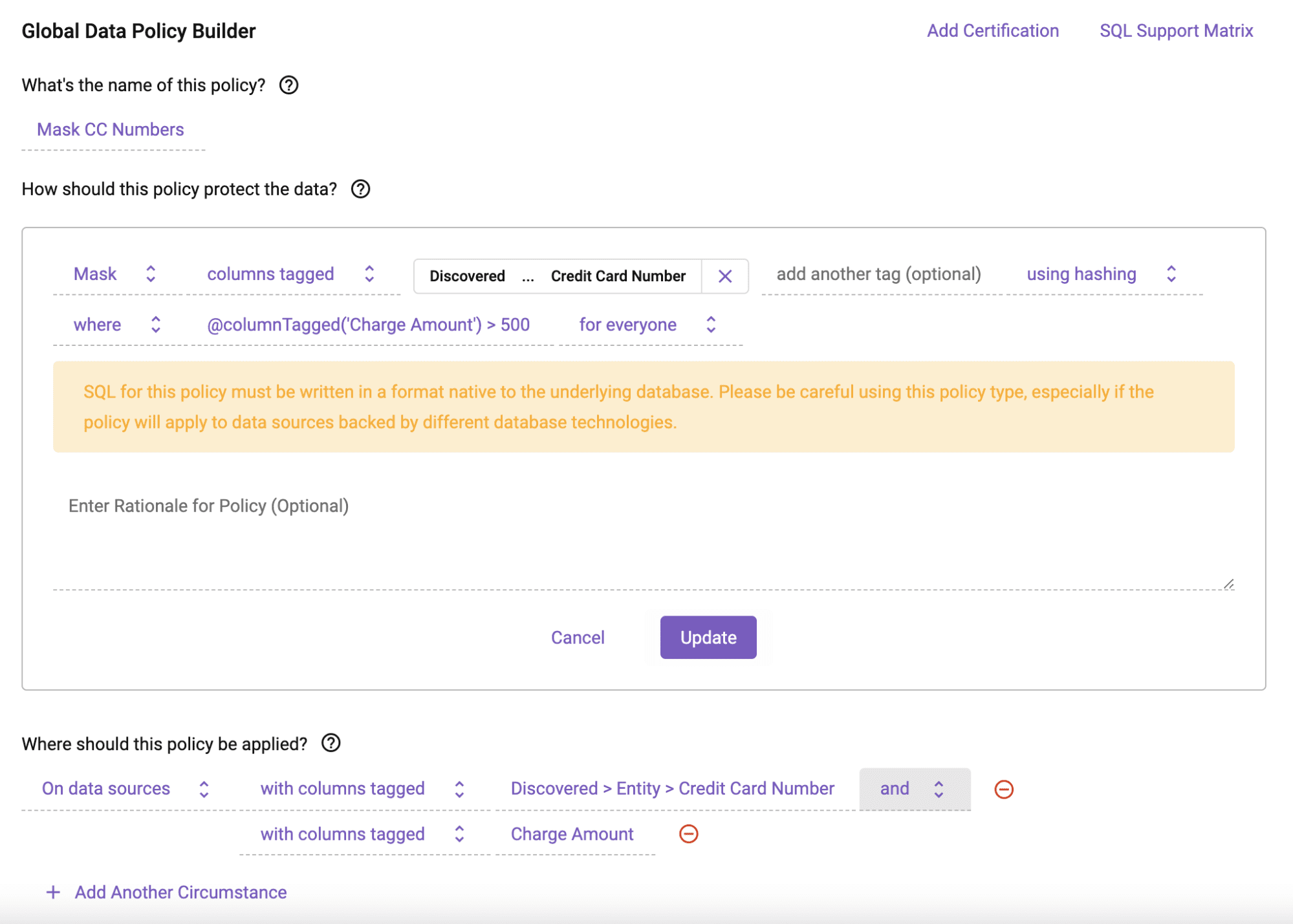Open help beside 'Where should this policy be applied?'
Viewport: 1293px width, 924px height.
[x=331, y=743]
